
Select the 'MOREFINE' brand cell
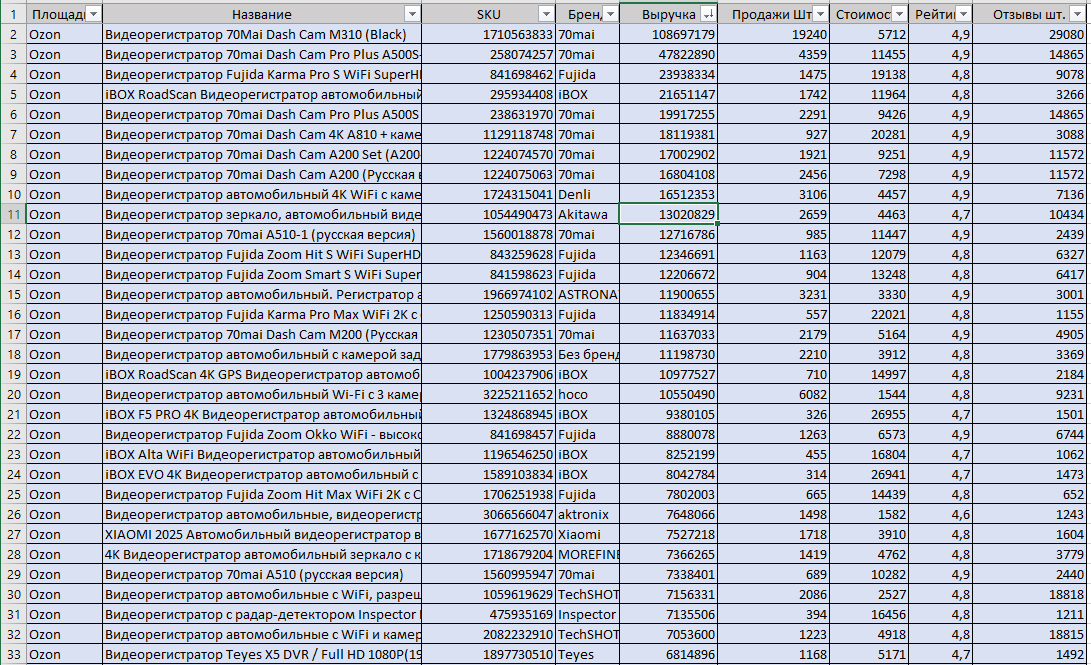click(587, 554)
